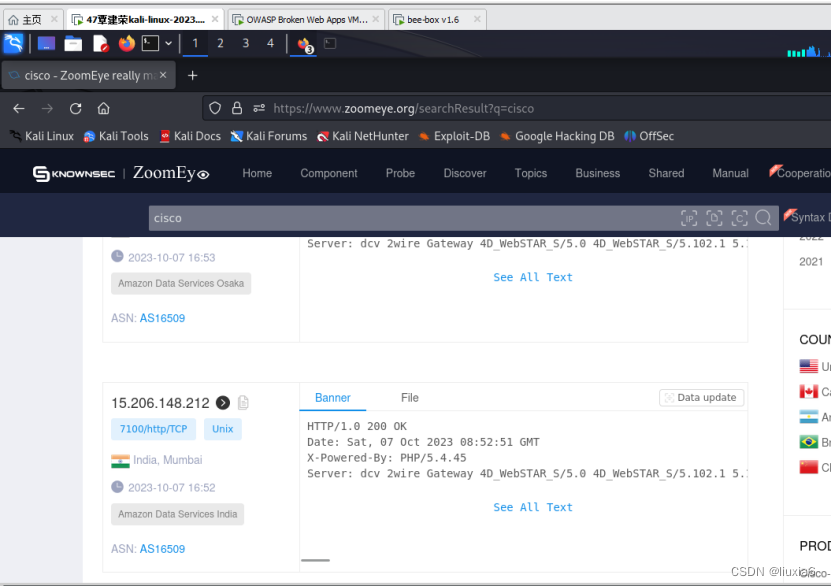Reload the ZoomEye page
The image size is (831, 586).
75,109
